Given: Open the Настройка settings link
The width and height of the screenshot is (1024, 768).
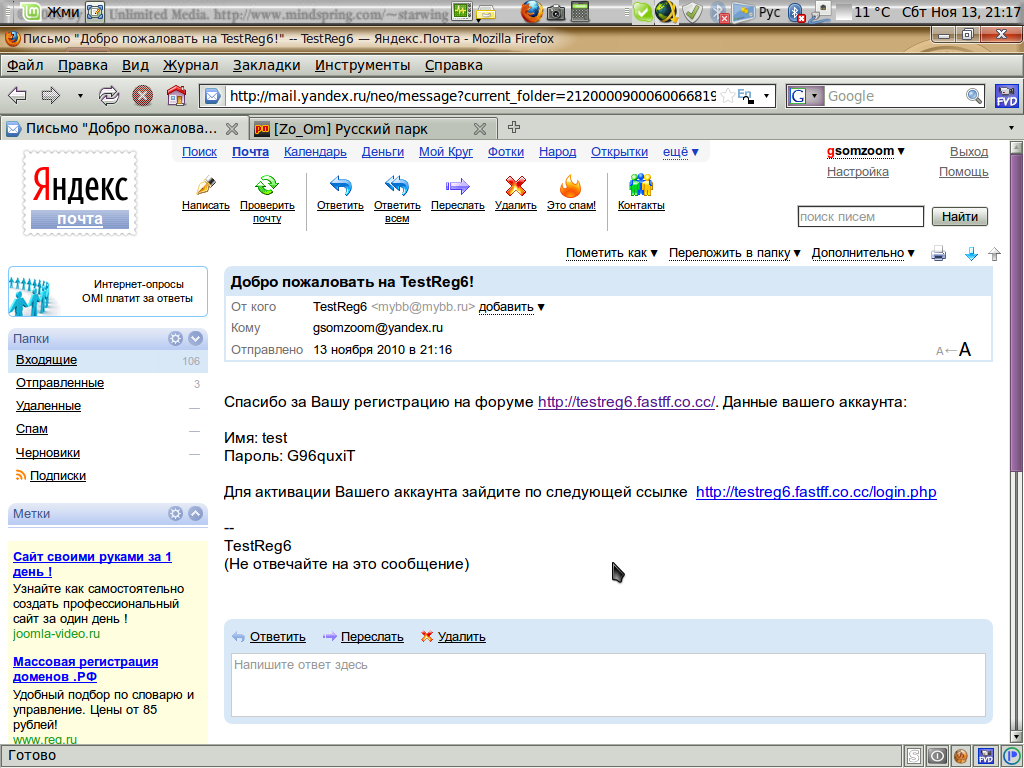Looking at the screenshot, I should point(857,172).
